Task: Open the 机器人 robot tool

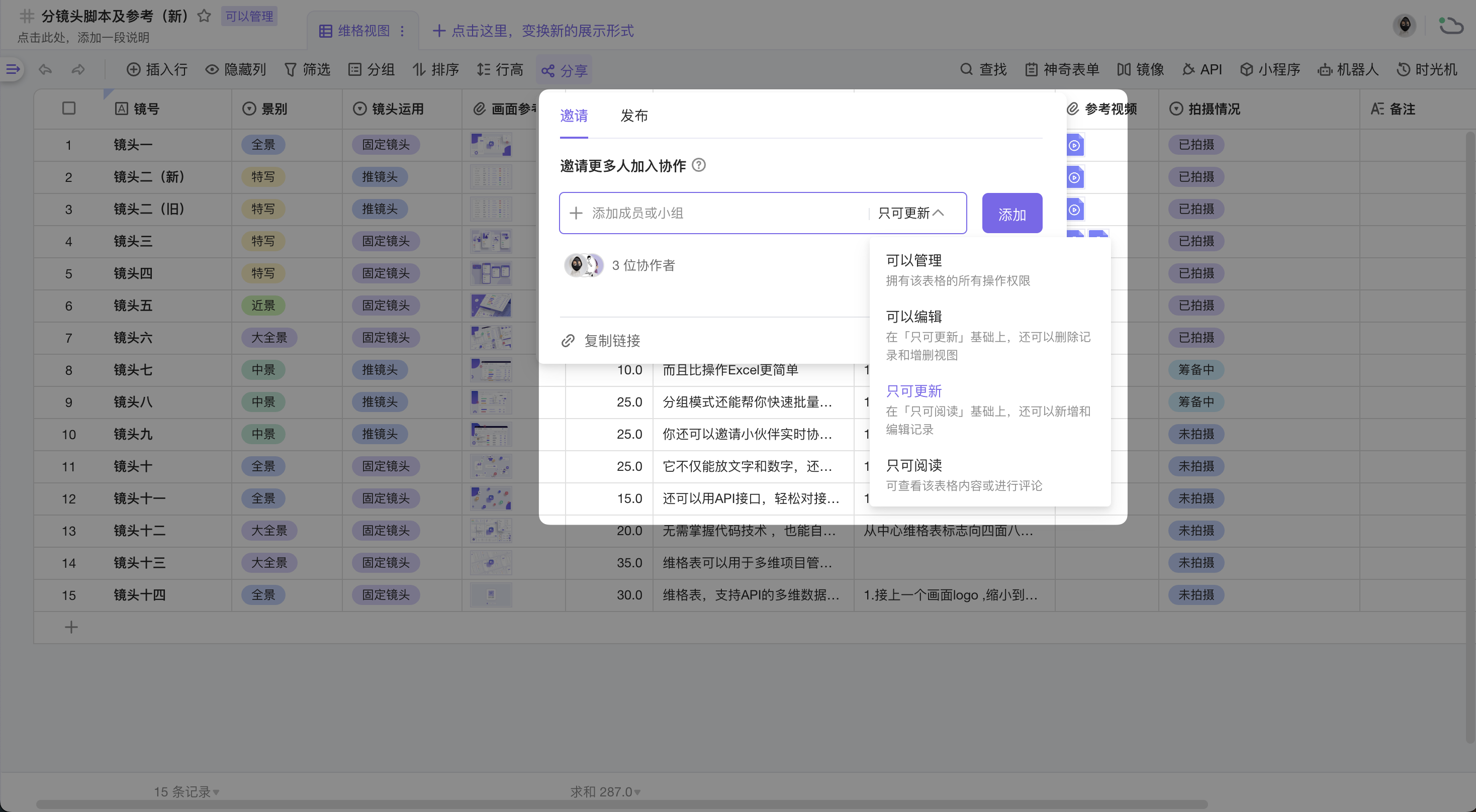Action: [x=1348, y=70]
